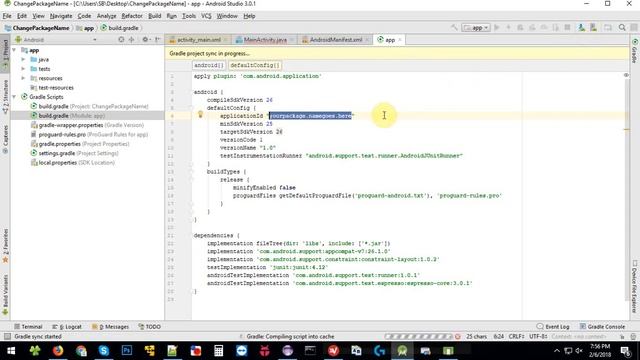640x360 pixels.
Task: Expand the tests folder
Action: [x=23, y=69]
